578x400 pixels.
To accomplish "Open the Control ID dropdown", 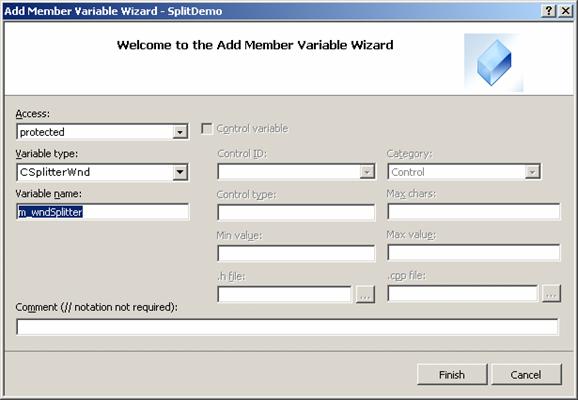I will (367, 172).
